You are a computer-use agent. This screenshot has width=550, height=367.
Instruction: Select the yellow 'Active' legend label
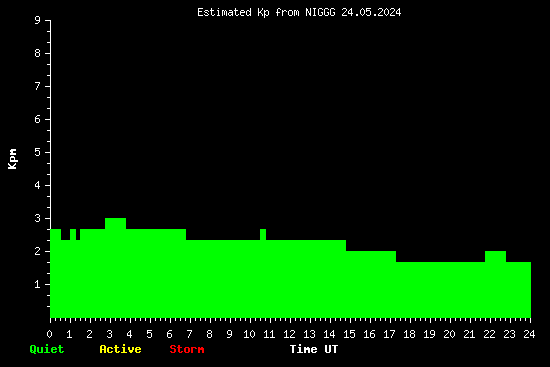pos(120,349)
